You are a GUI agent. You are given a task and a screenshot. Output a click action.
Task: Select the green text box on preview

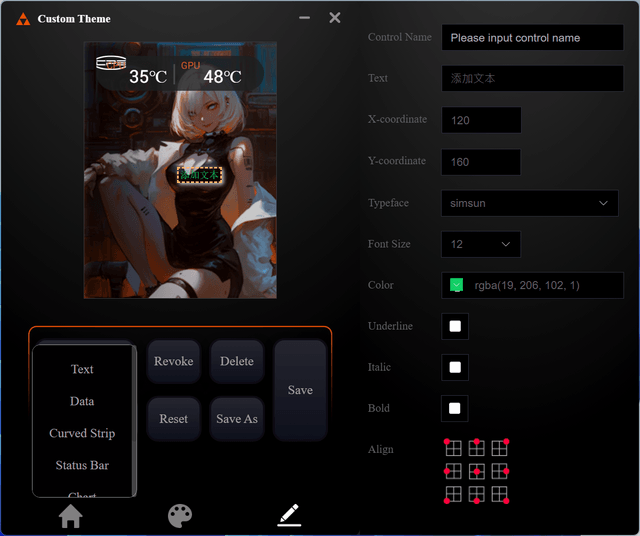click(200, 175)
